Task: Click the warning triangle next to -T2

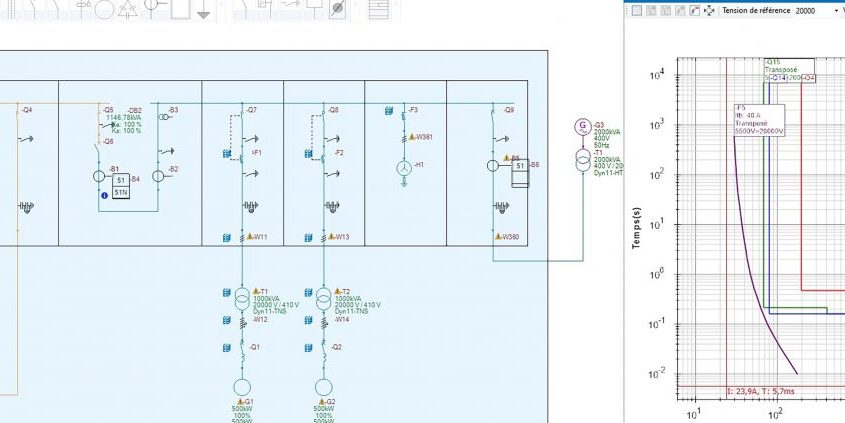Action: [338, 291]
